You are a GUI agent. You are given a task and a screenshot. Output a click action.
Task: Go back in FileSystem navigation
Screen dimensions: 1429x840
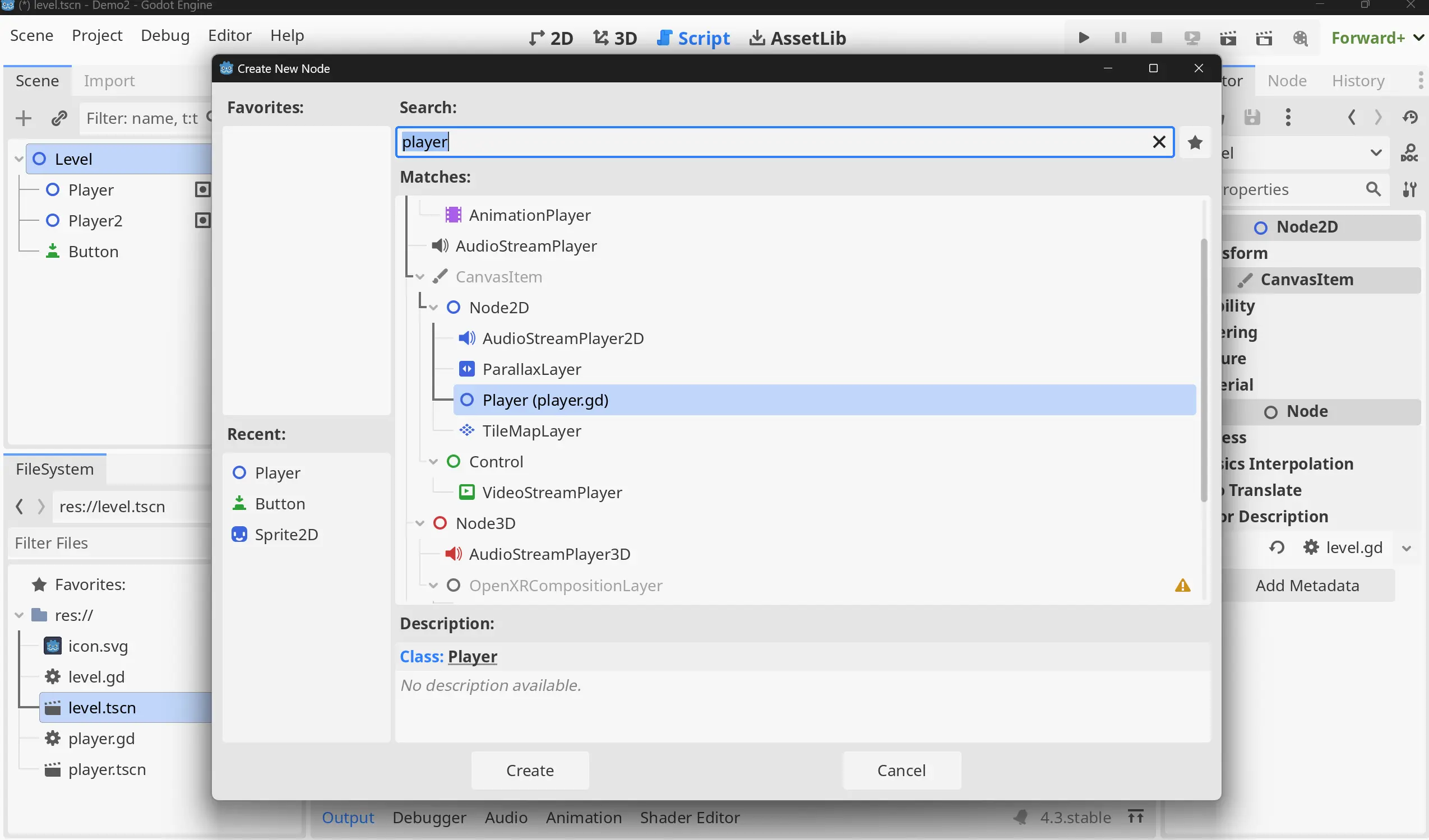tap(19, 506)
